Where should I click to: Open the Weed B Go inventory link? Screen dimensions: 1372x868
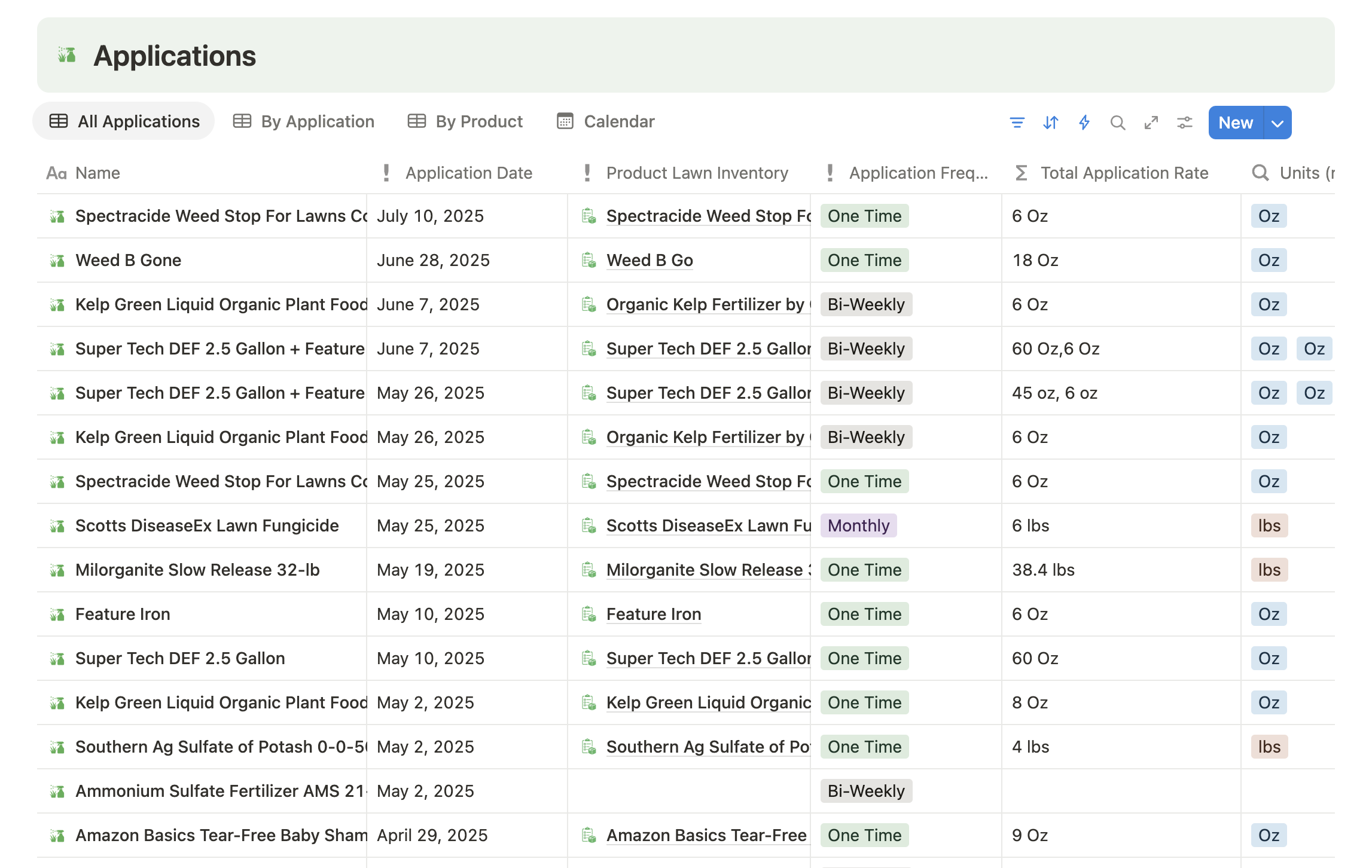click(x=650, y=260)
